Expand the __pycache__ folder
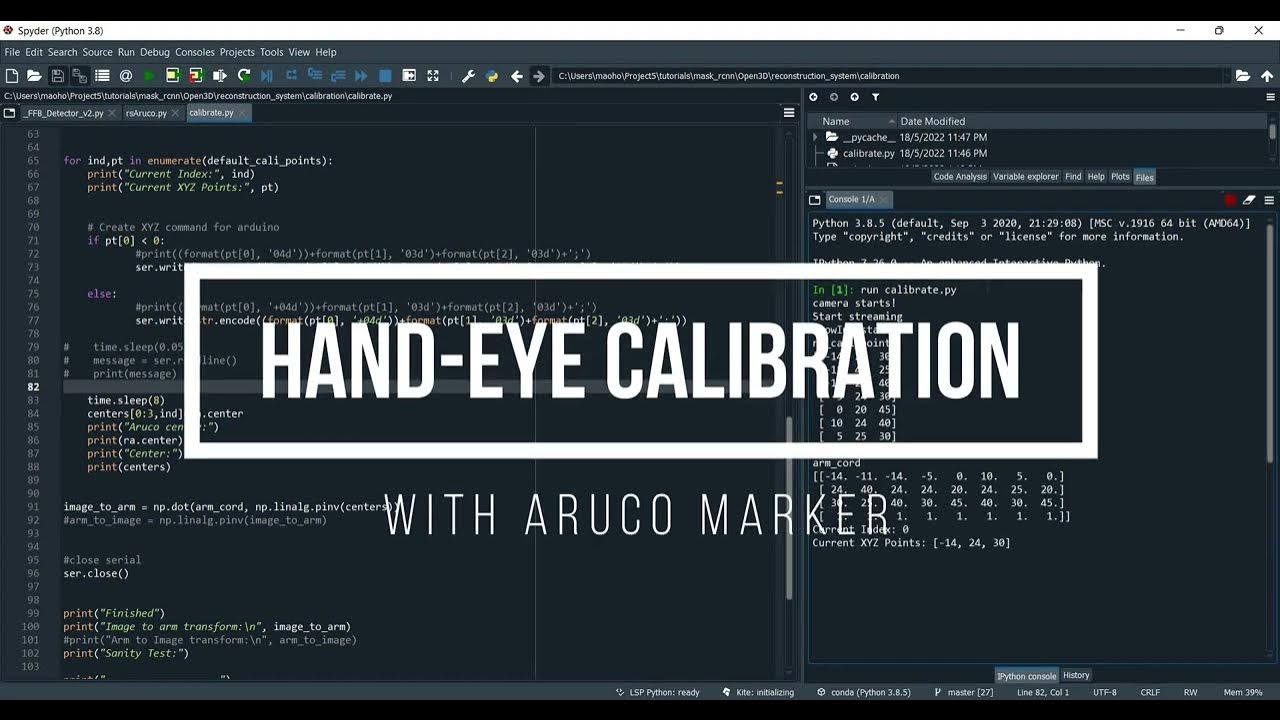The width and height of the screenshot is (1280, 720). click(x=815, y=137)
